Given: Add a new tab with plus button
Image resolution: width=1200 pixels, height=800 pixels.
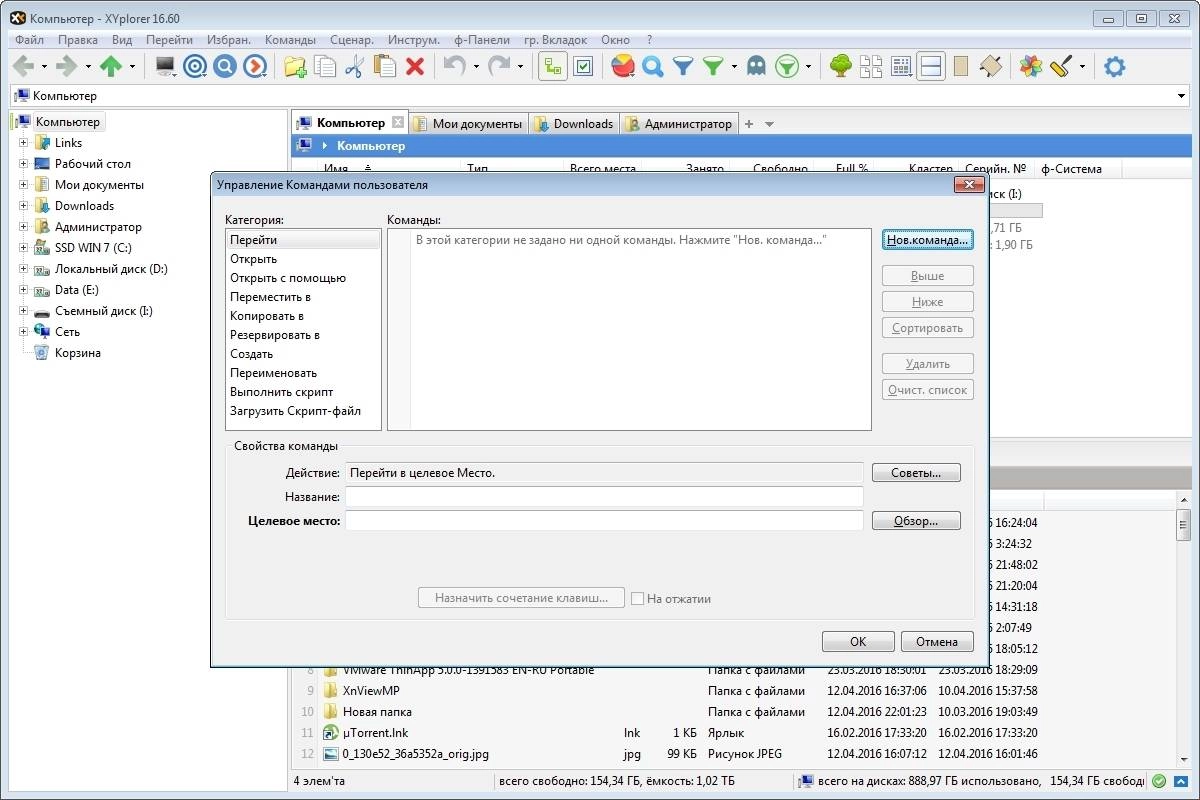Looking at the screenshot, I should pyautogui.click(x=749, y=124).
